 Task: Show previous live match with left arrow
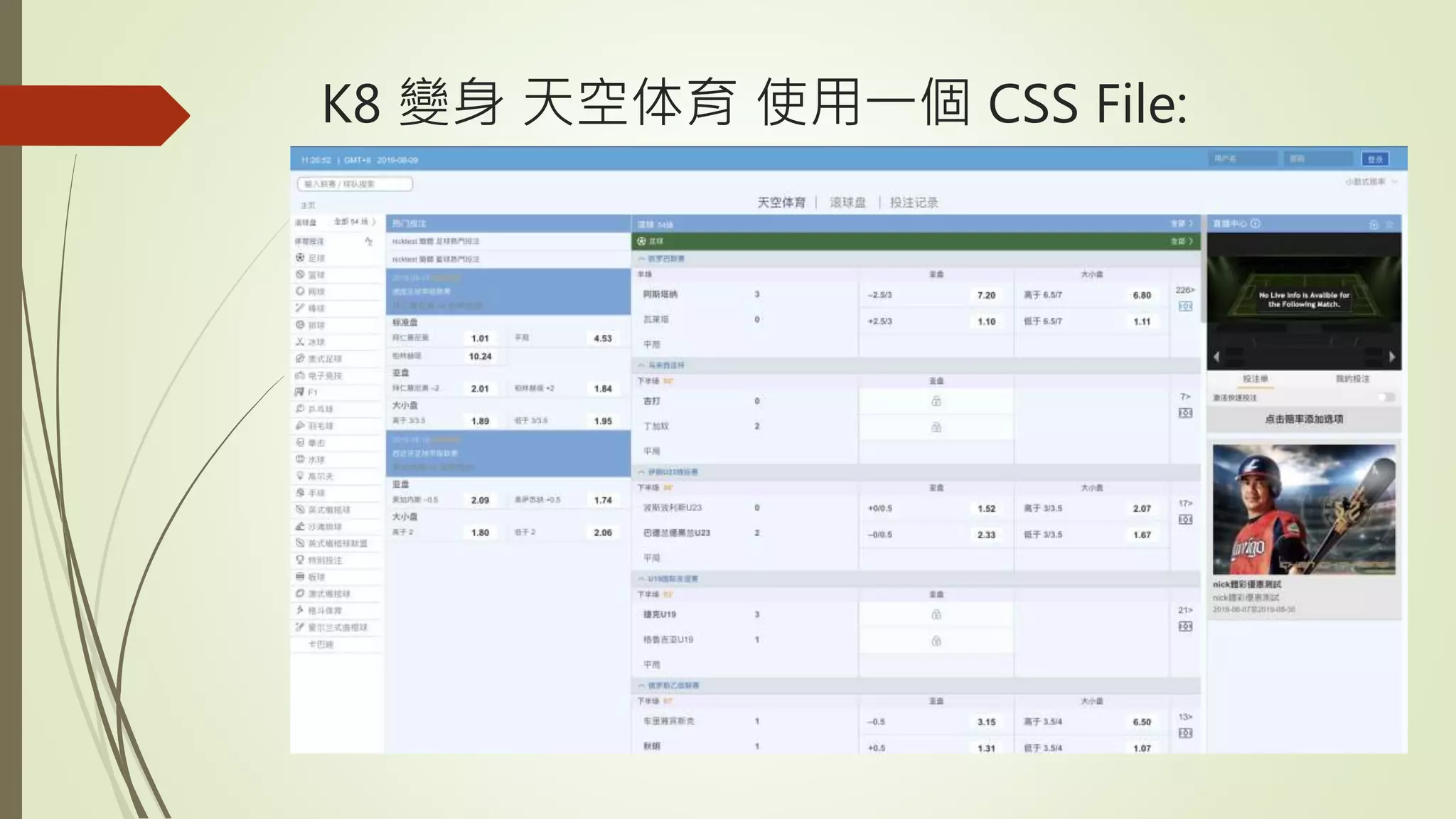[x=1216, y=356]
